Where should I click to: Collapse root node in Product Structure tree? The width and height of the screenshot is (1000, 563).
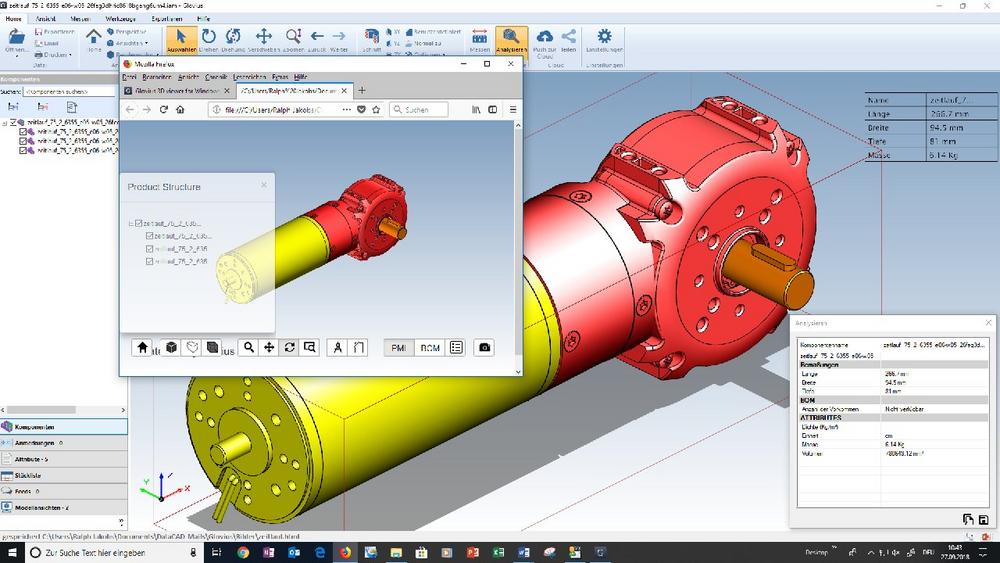click(130, 223)
